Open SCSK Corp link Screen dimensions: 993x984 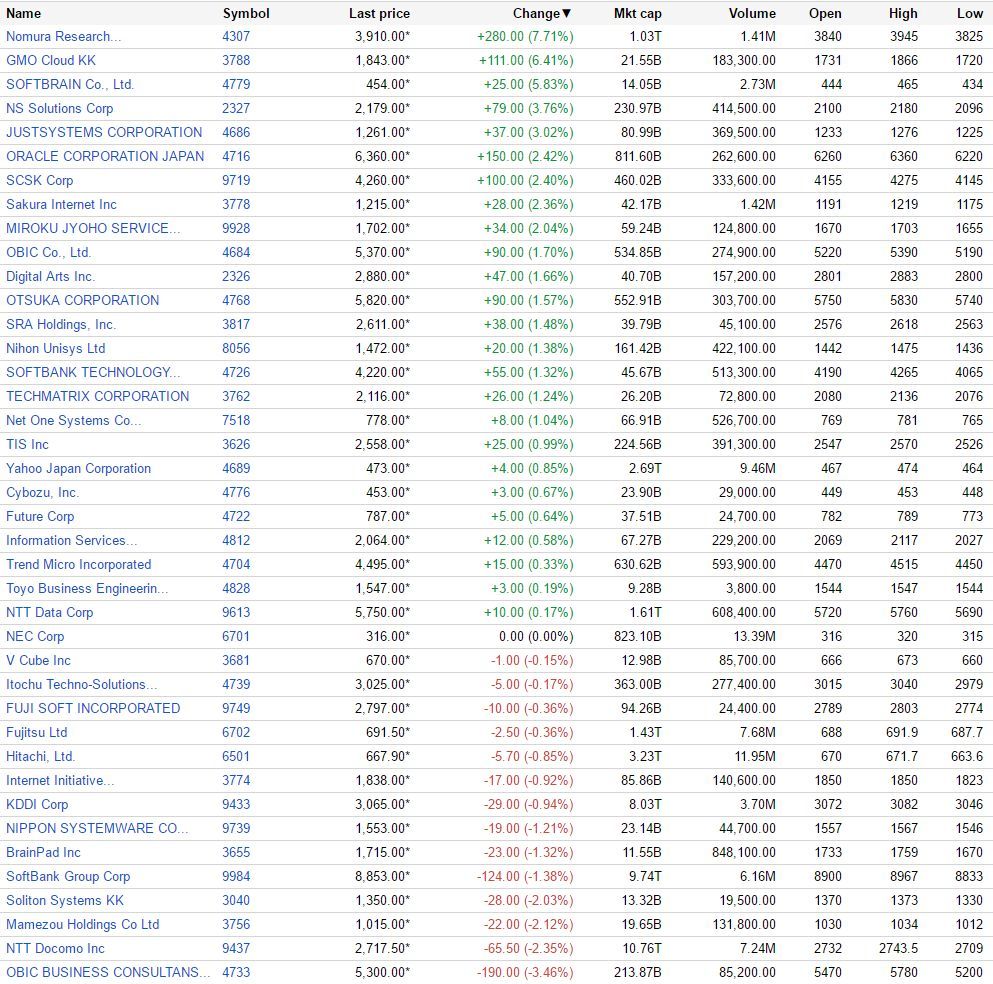click(x=40, y=180)
